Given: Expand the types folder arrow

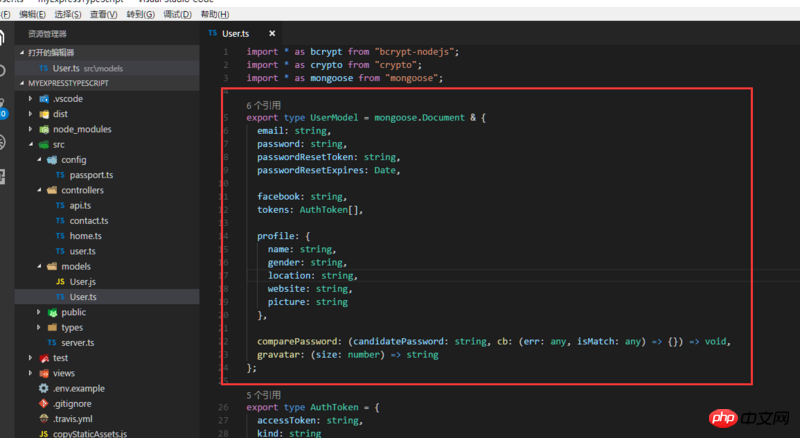Looking at the screenshot, I should 39,327.
